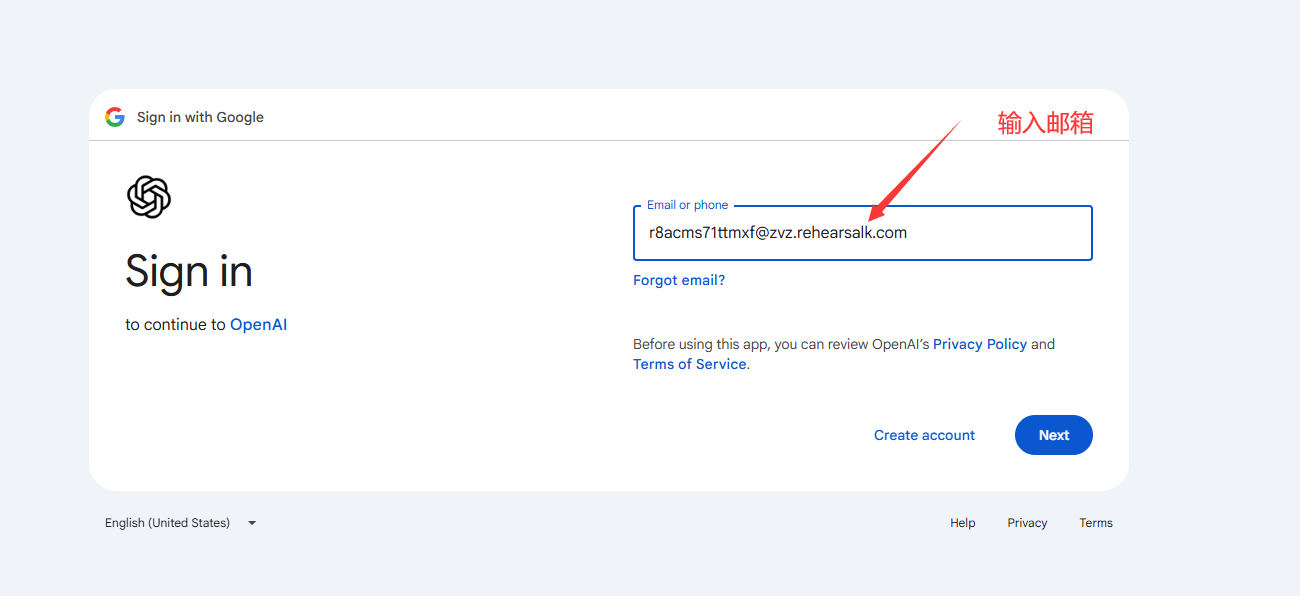Focus the Email or phone field
Image resolution: width=1300 pixels, height=596 pixels.
[863, 233]
